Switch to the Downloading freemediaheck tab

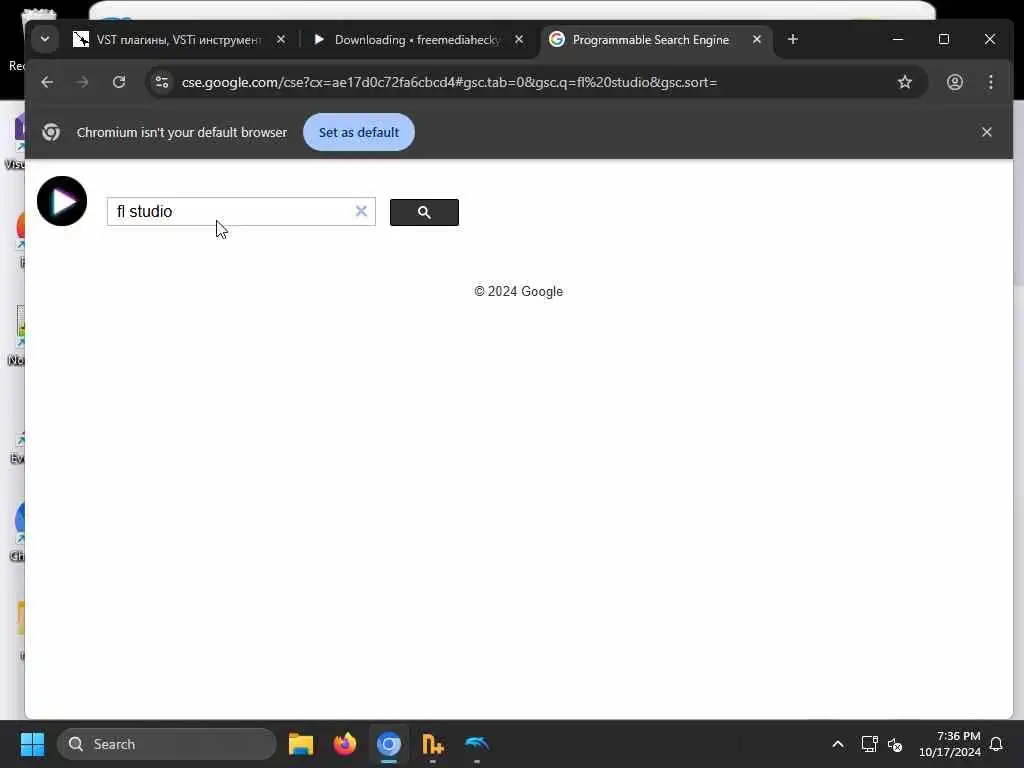[417, 40]
